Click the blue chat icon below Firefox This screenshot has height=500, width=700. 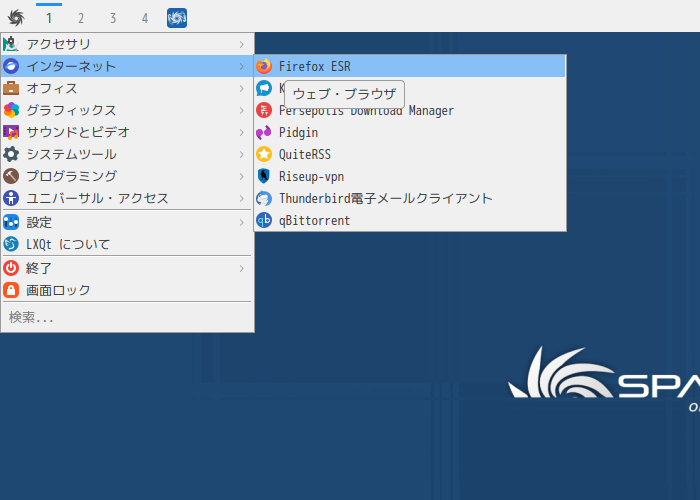(x=264, y=88)
